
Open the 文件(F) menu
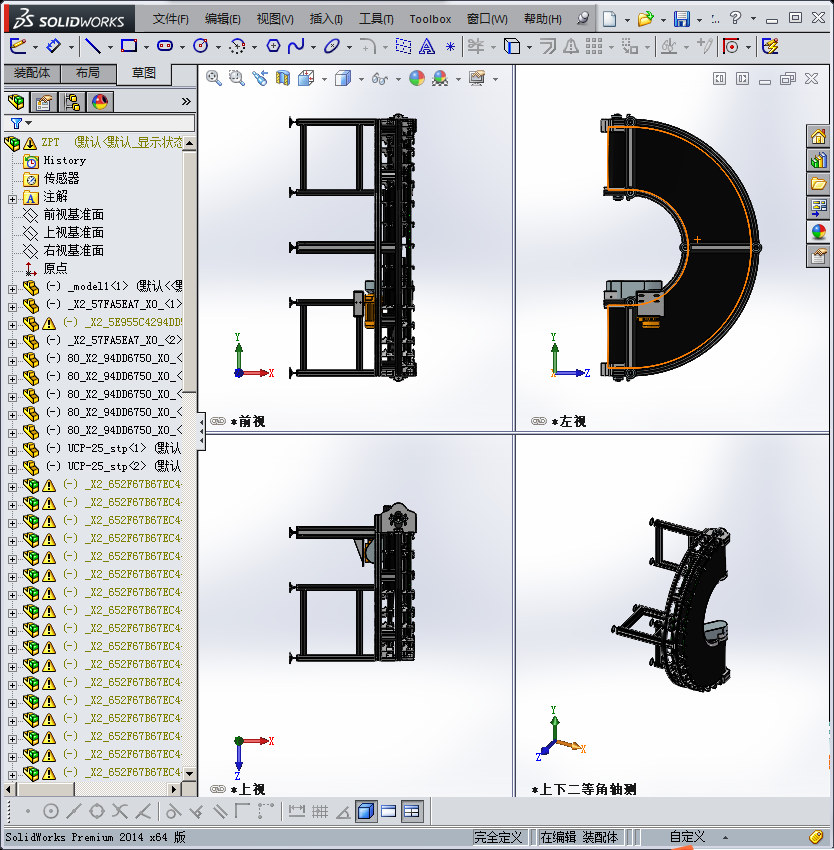[x=171, y=19]
